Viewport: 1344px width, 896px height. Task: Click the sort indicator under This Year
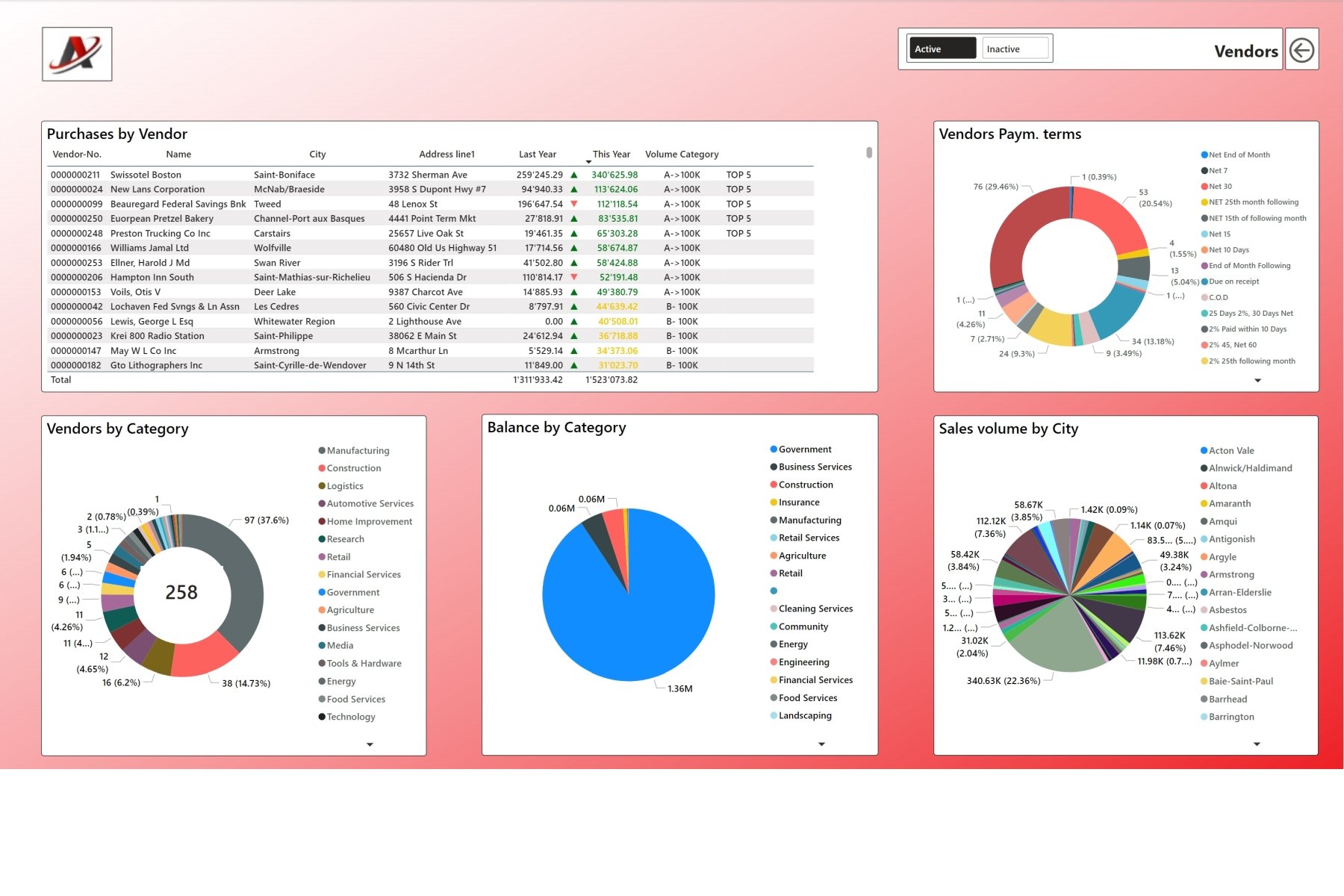click(x=588, y=162)
